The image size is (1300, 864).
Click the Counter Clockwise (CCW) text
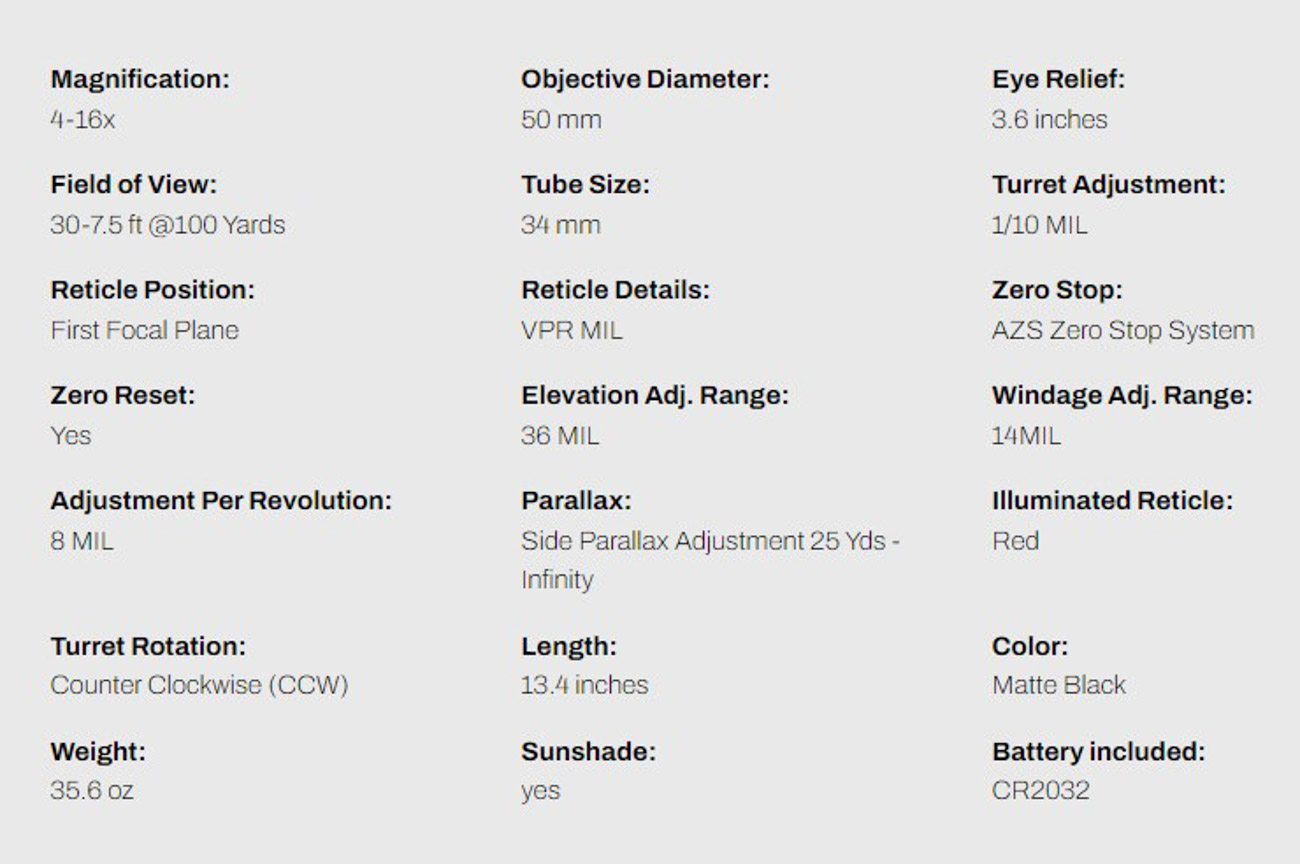point(199,686)
